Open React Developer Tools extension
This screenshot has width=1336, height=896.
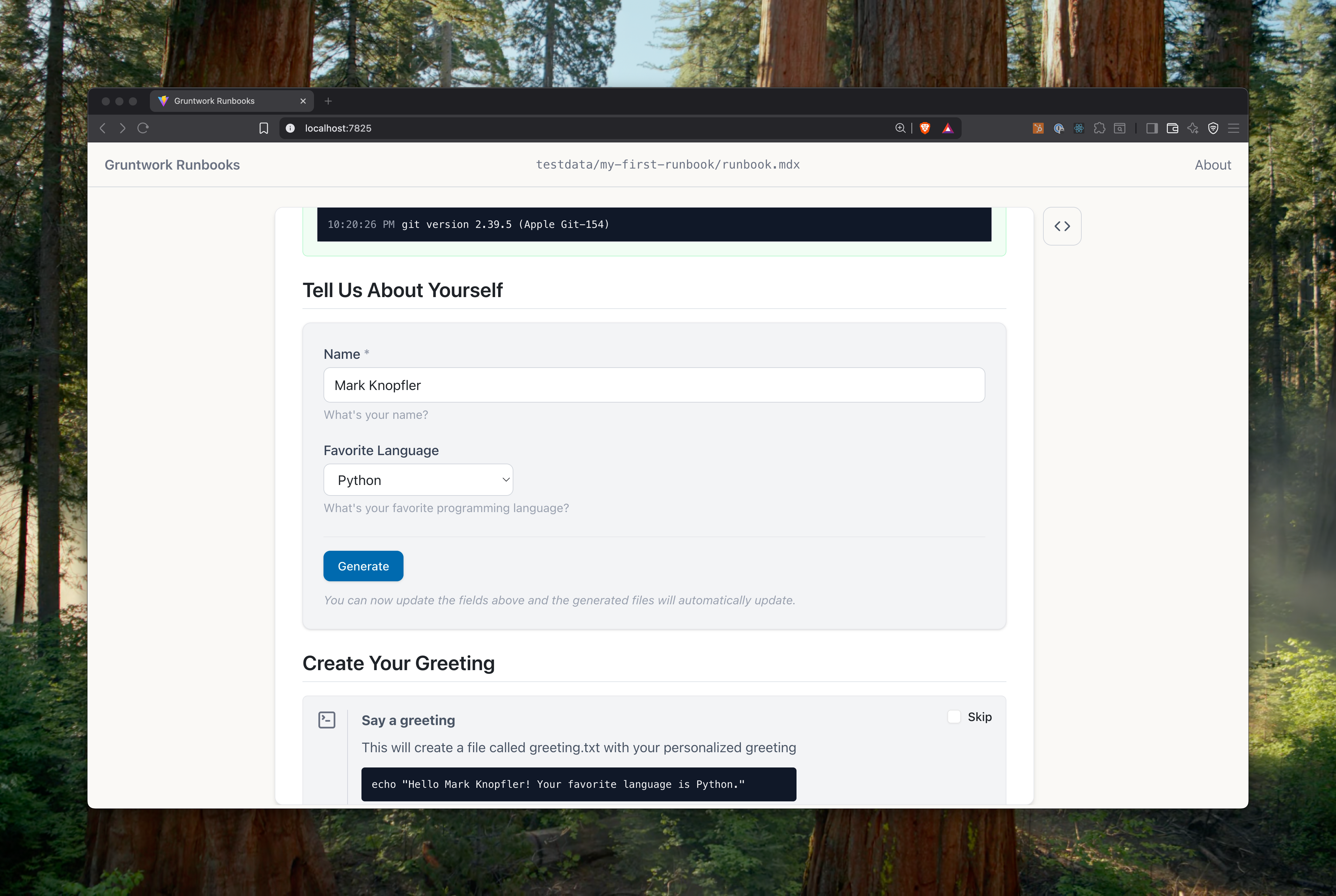tap(1078, 128)
